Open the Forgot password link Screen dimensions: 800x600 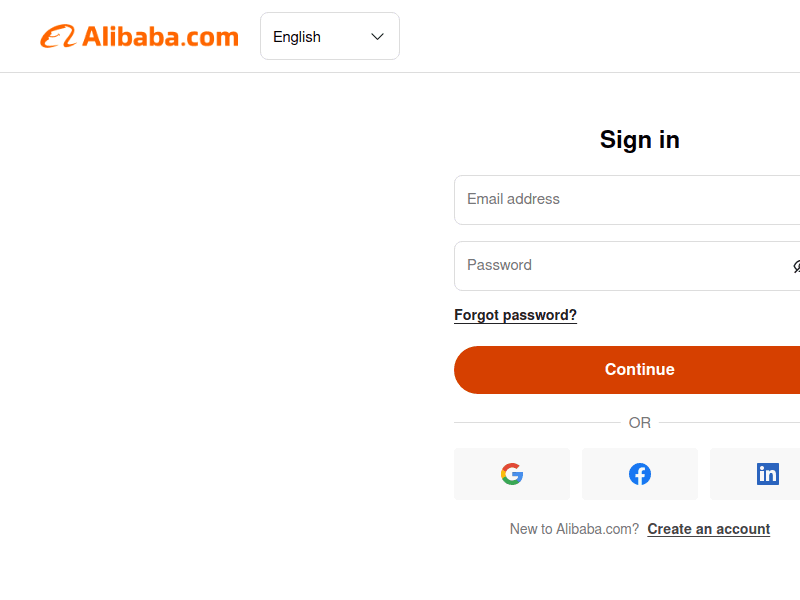(515, 315)
